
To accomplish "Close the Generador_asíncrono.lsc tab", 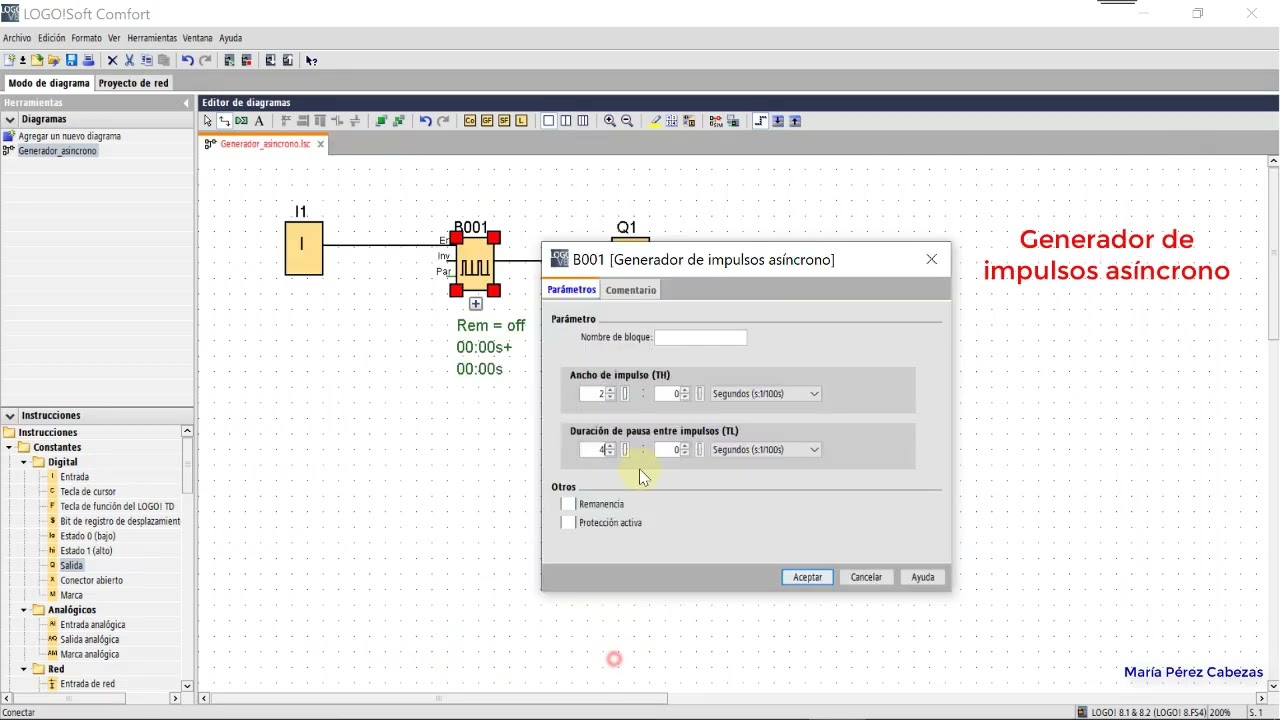I will [x=320, y=144].
